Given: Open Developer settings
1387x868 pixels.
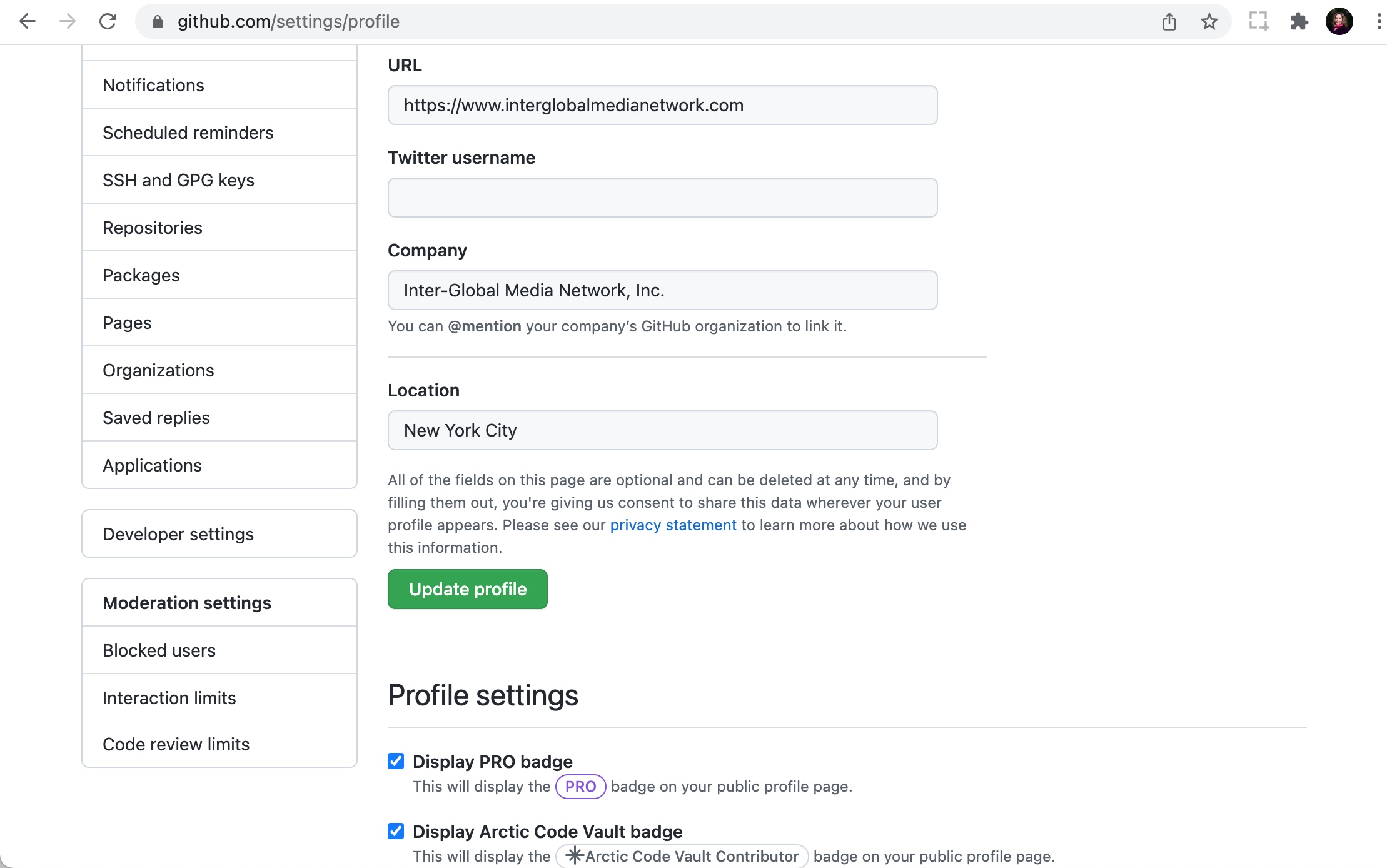Looking at the screenshot, I should tap(178, 533).
